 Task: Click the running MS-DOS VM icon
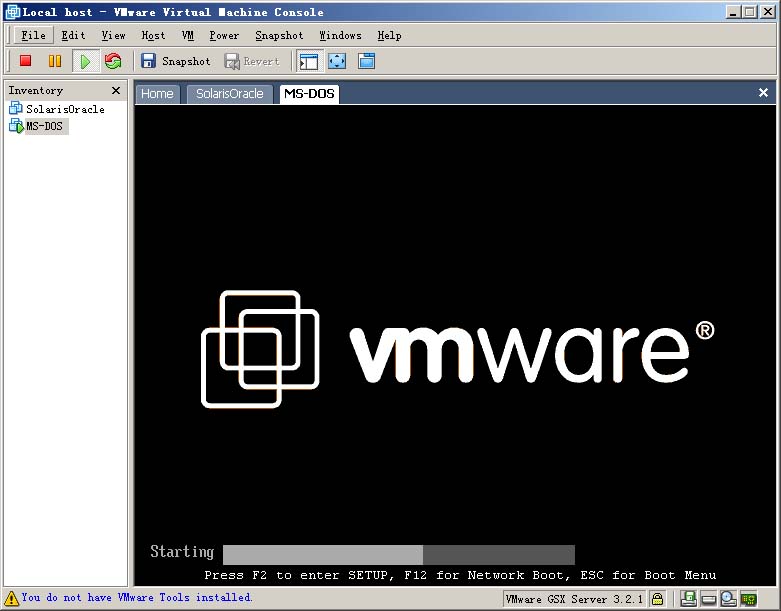[x=16, y=125]
